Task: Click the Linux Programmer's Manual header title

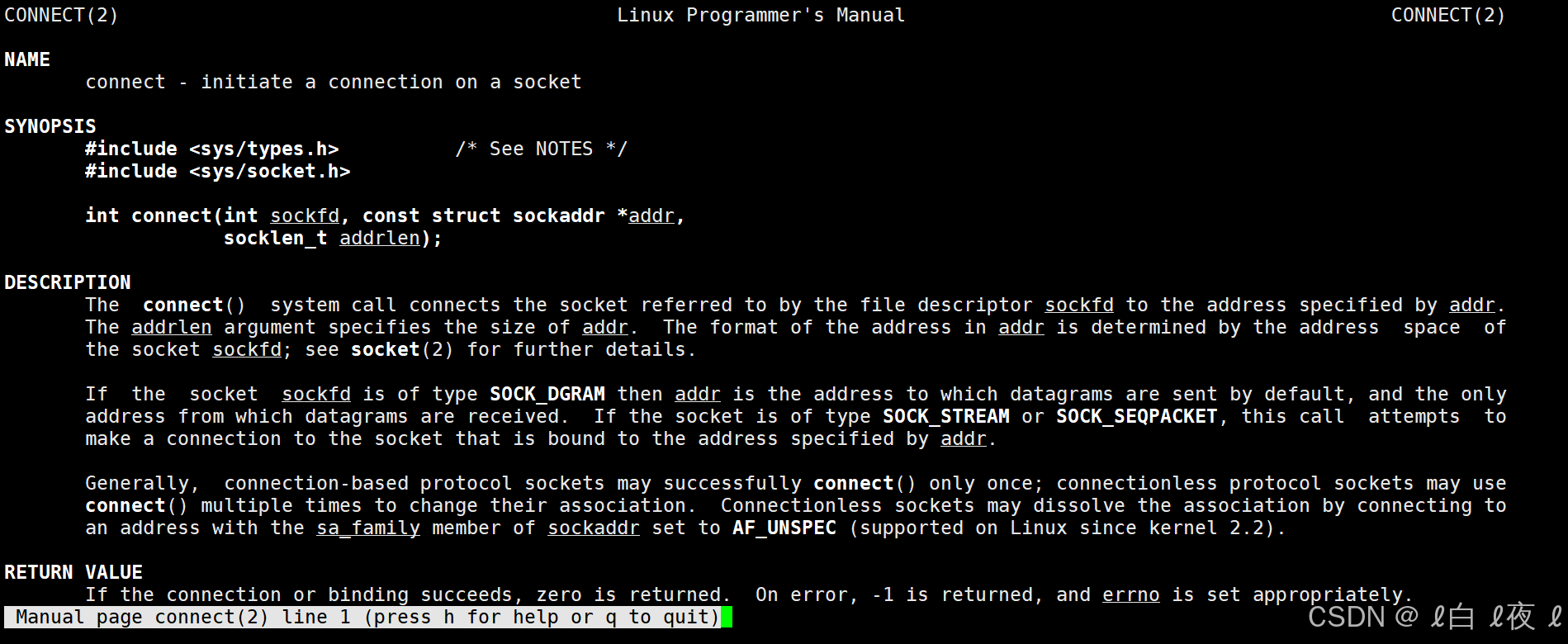Action: coord(761,15)
